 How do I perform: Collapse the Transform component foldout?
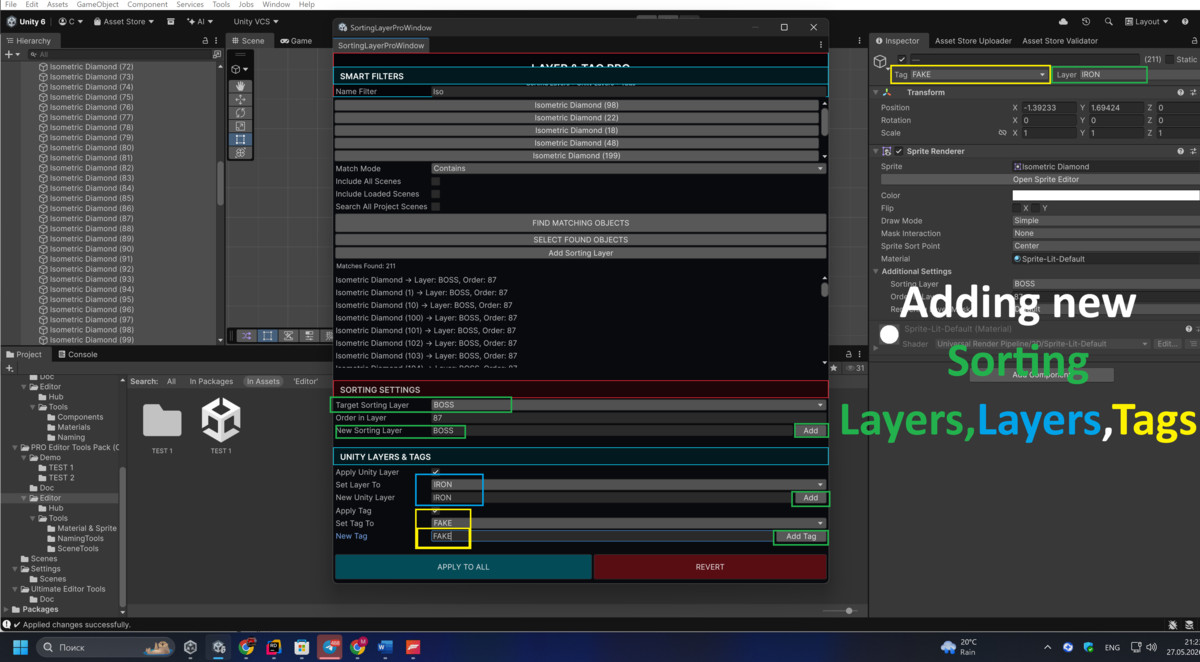(875, 92)
